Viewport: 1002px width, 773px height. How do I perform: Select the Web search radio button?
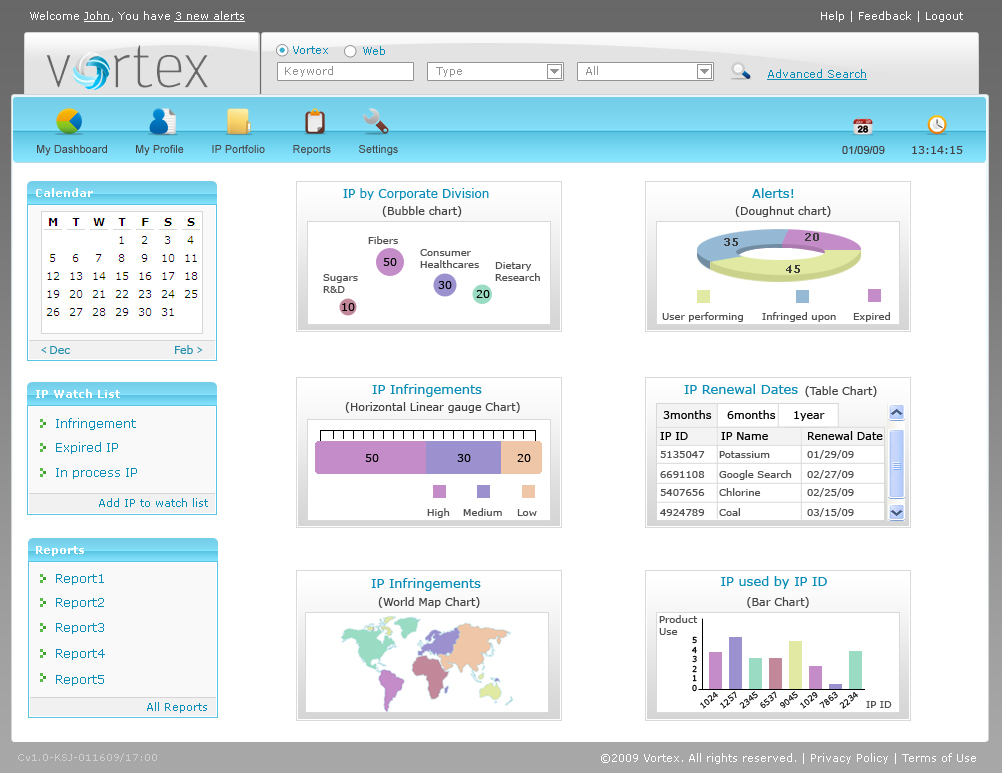click(x=350, y=50)
